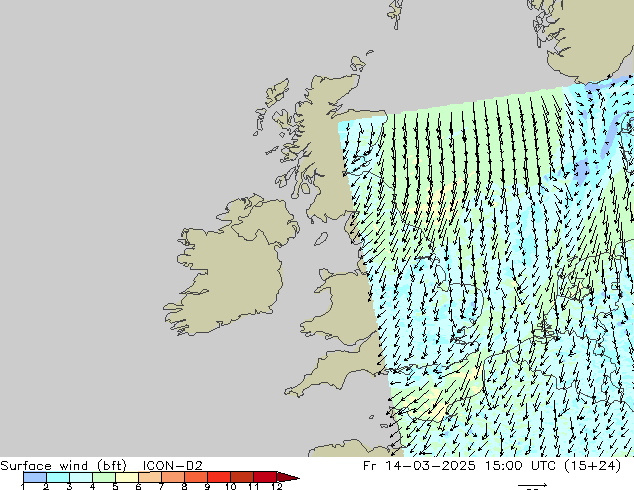Click the peach 6–7 bft legend swatch

pyautogui.click(x=150, y=477)
